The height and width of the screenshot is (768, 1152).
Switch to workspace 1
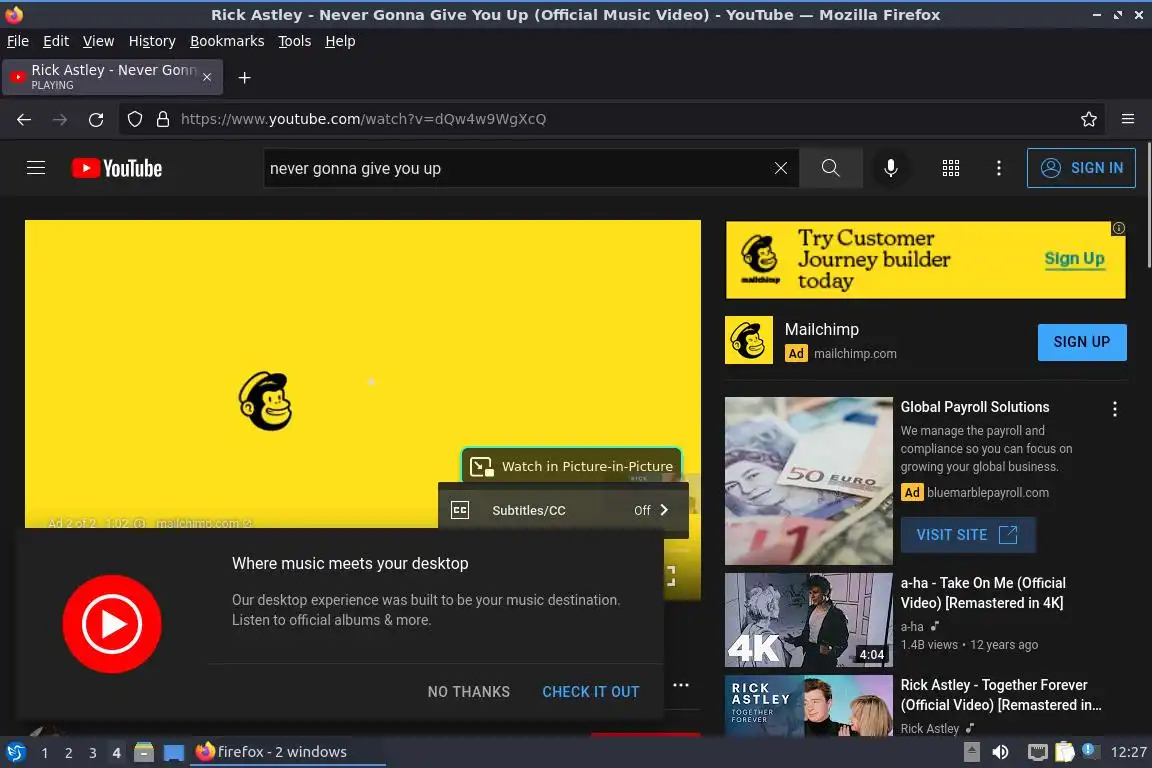tap(45, 753)
